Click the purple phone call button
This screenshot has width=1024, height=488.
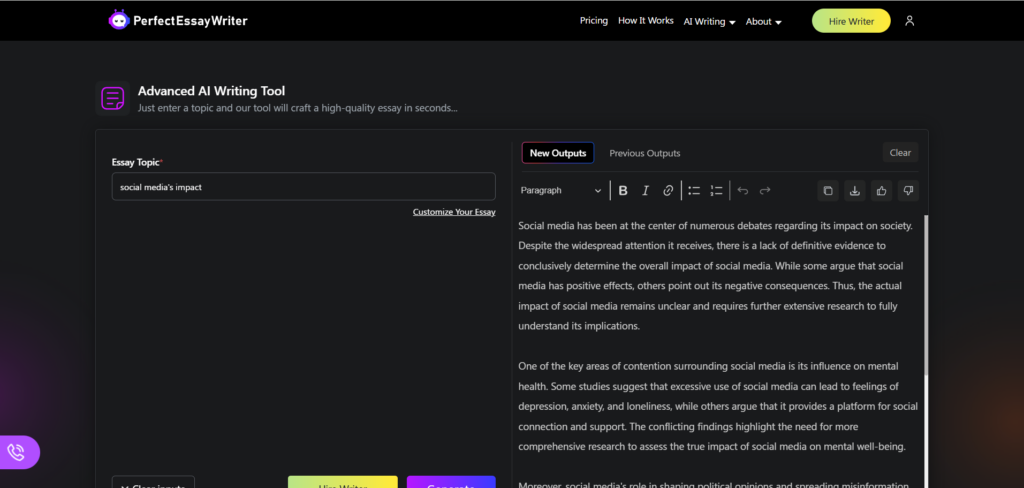point(17,452)
